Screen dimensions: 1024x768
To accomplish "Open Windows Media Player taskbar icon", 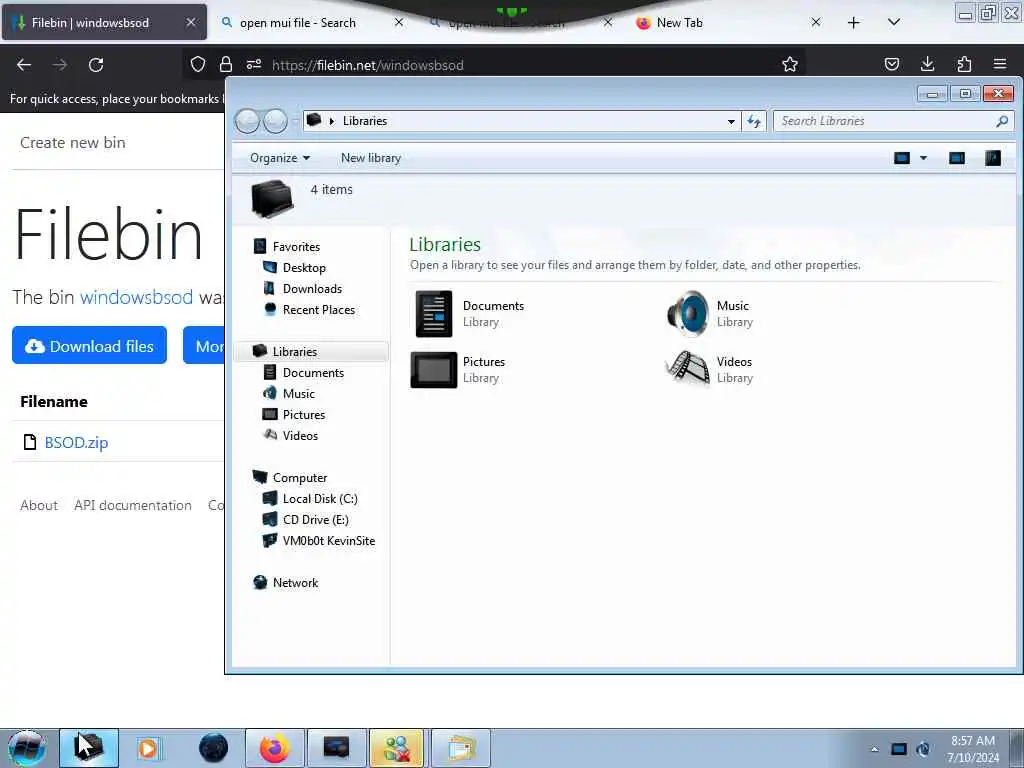I will (149, 748).
